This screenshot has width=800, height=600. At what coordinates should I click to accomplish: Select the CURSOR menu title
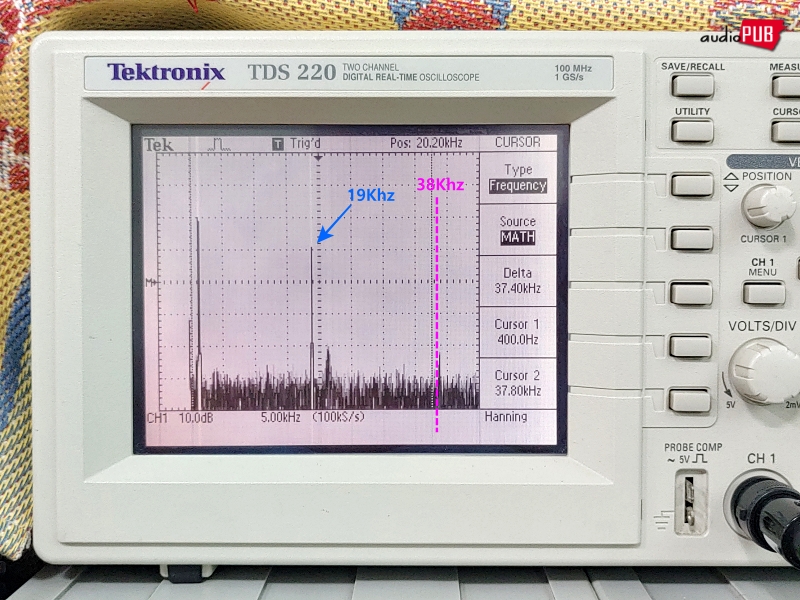(517, 142)
